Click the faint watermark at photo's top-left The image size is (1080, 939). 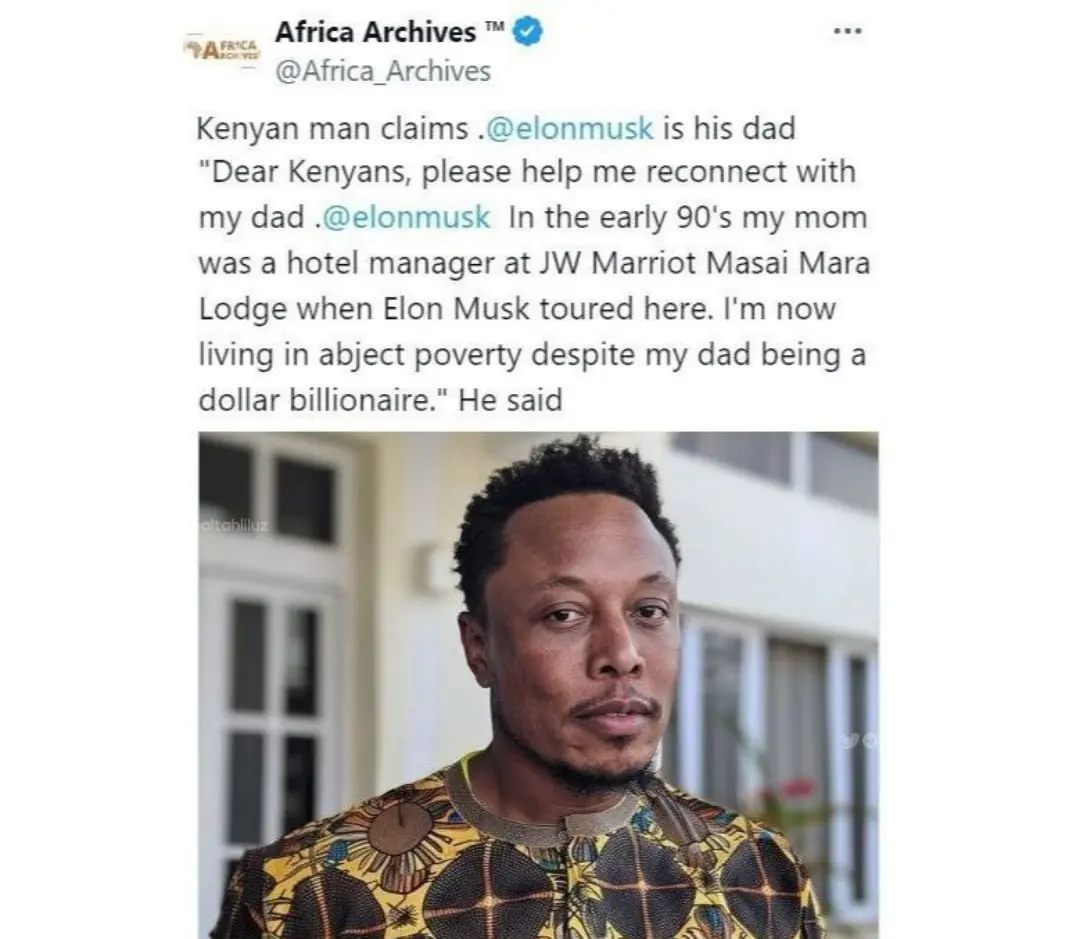[234, 525]
